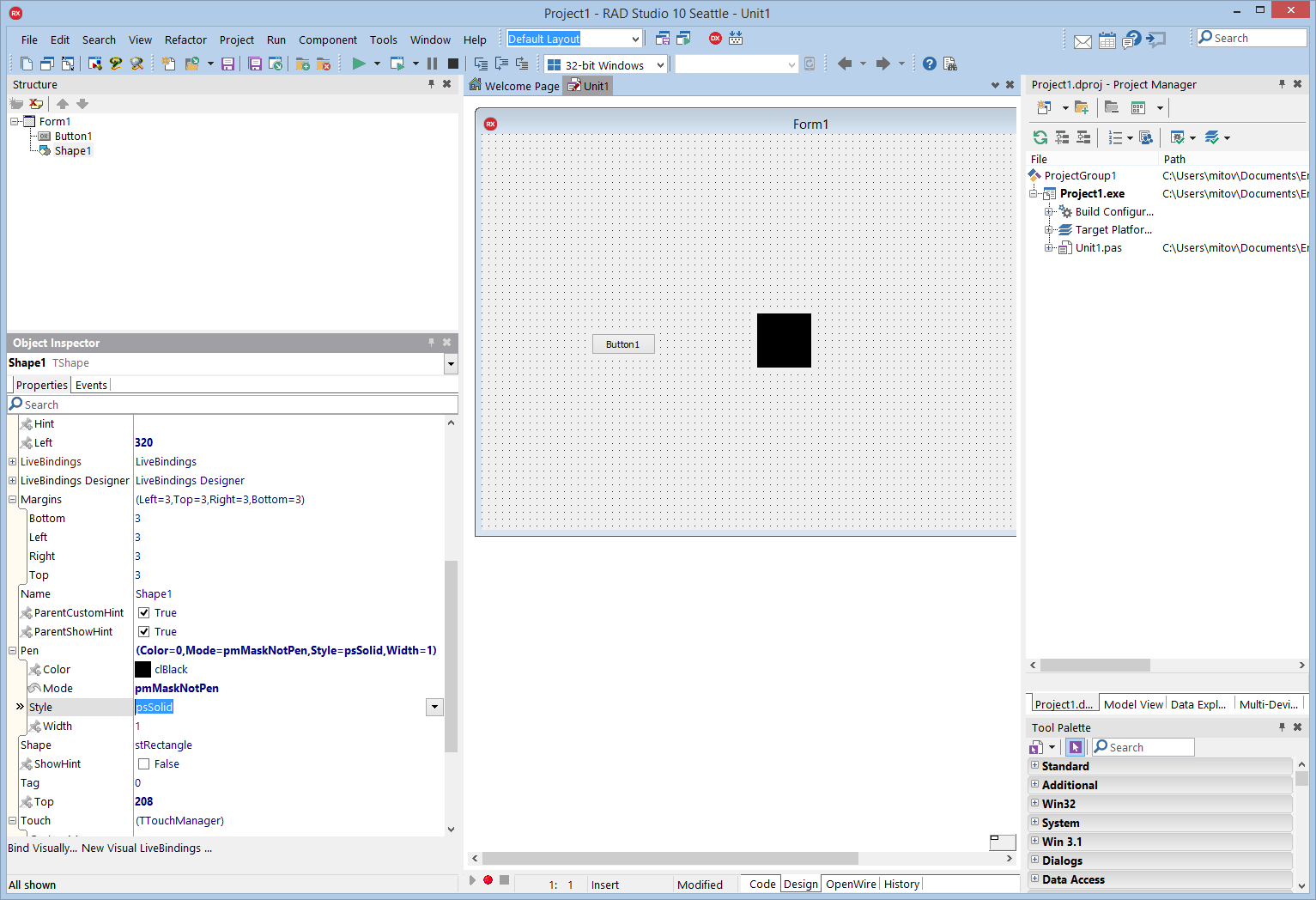1316x900 pixels.
Task: Click the Program Reset stop icon
Action: (453, 64)
